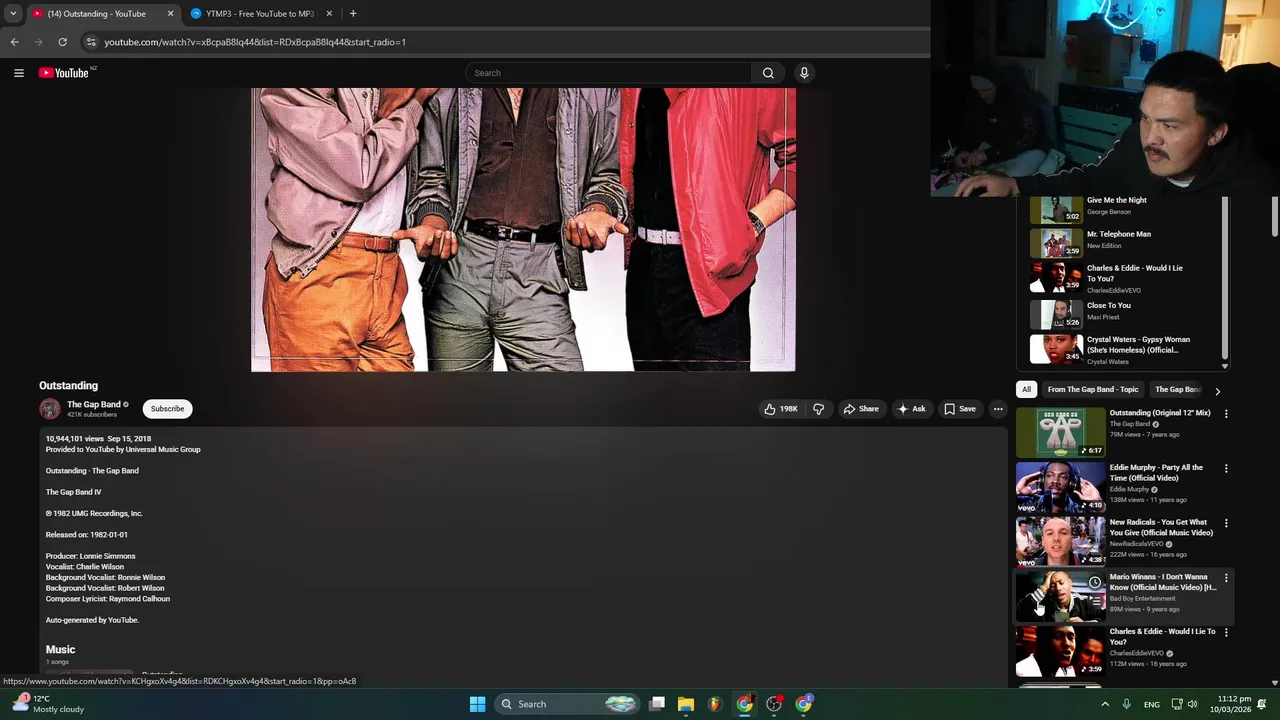Click the Outstanding album cover video

(x=523, y=229)
